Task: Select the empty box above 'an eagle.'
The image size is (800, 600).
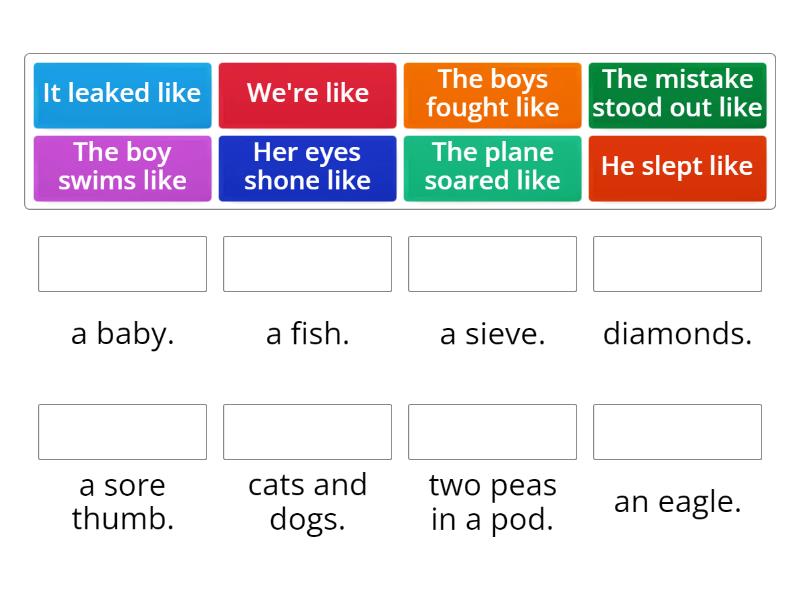Action: [677, 432]
